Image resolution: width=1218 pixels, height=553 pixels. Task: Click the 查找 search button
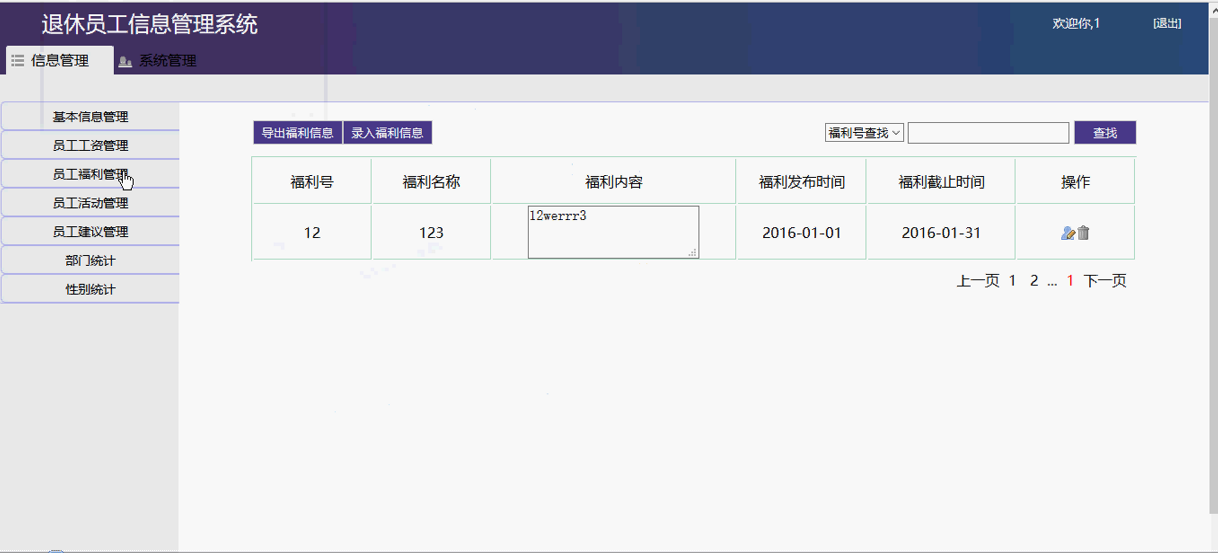coord(1105,133)
